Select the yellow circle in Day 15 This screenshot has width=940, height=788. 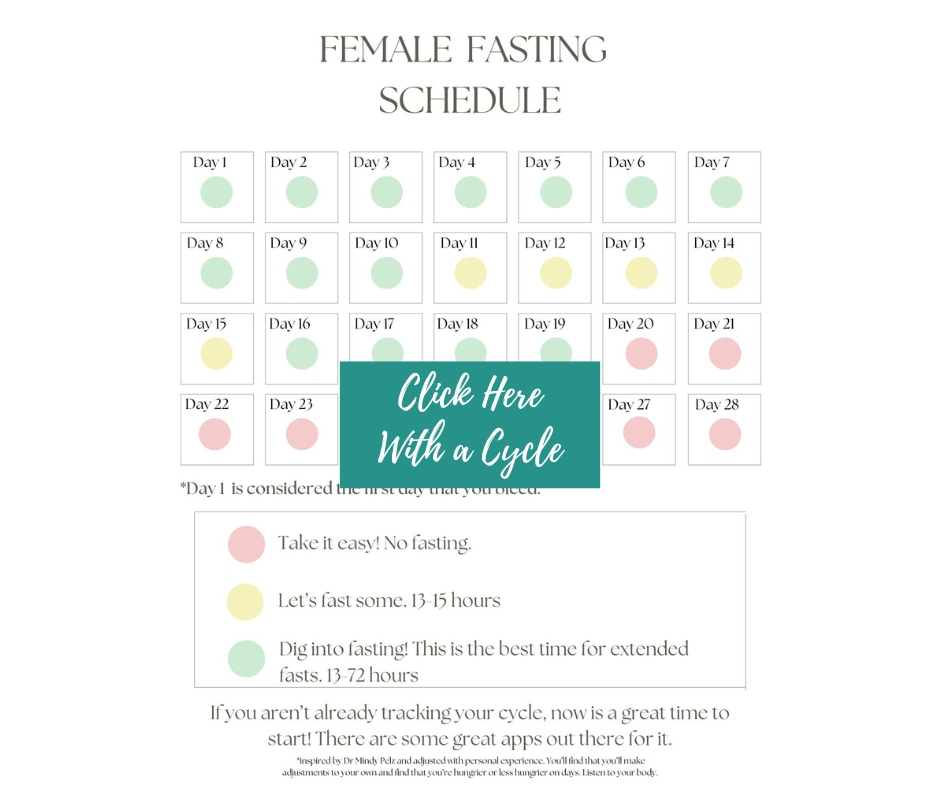point(216,353)
